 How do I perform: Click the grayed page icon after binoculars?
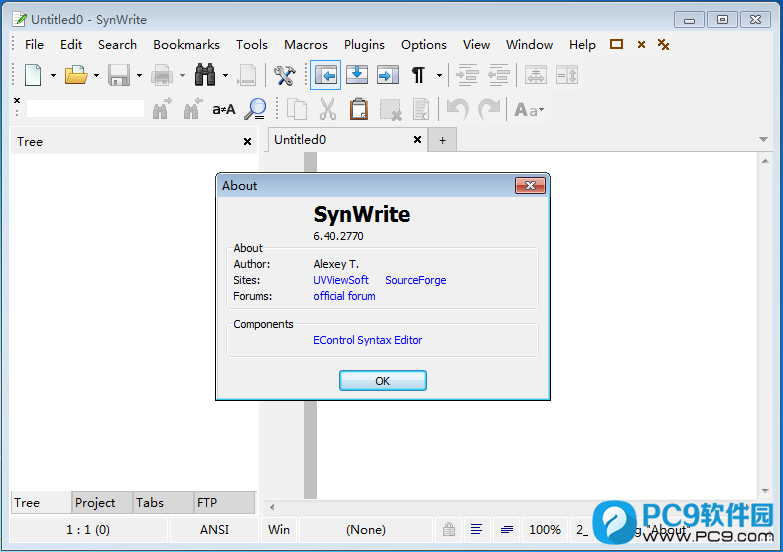247,75
